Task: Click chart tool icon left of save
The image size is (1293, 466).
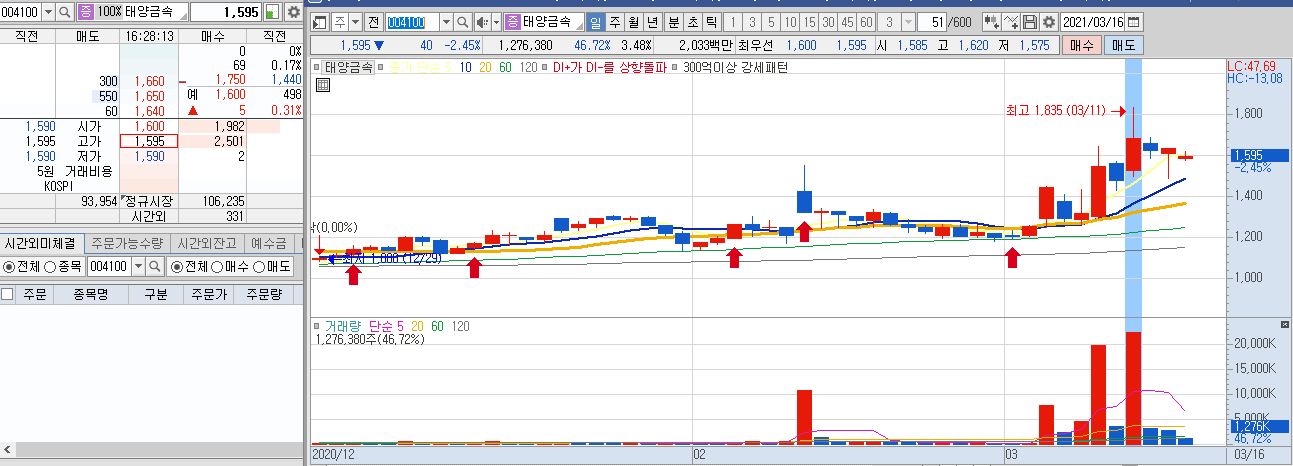Action: pos(1010,21)
